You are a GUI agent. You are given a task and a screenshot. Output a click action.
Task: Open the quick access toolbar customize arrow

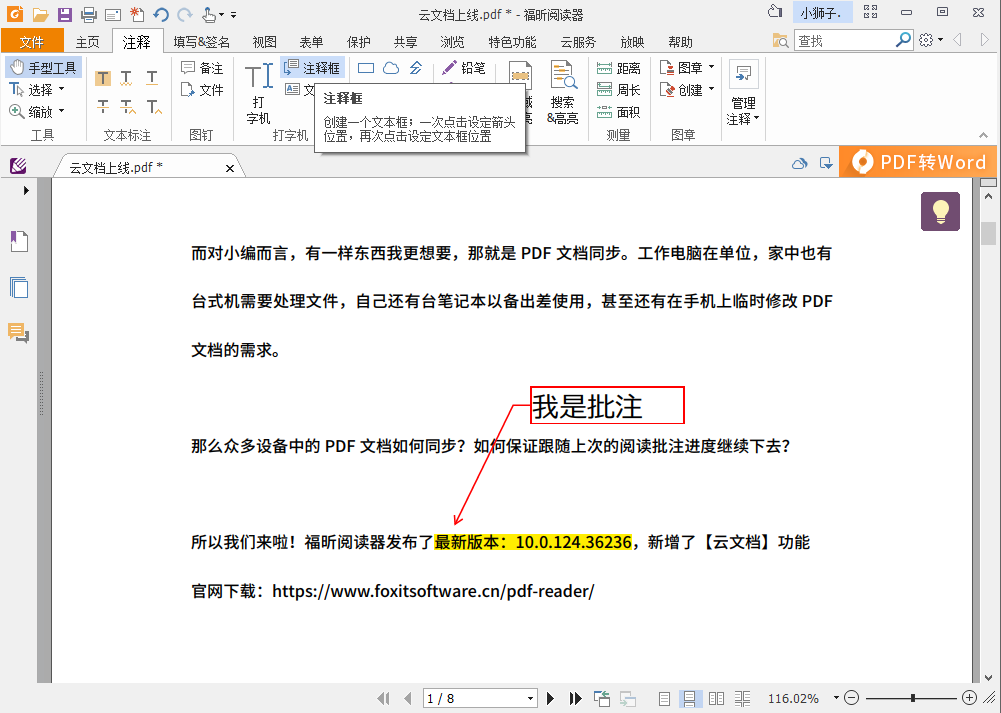[x=234, y=14]
